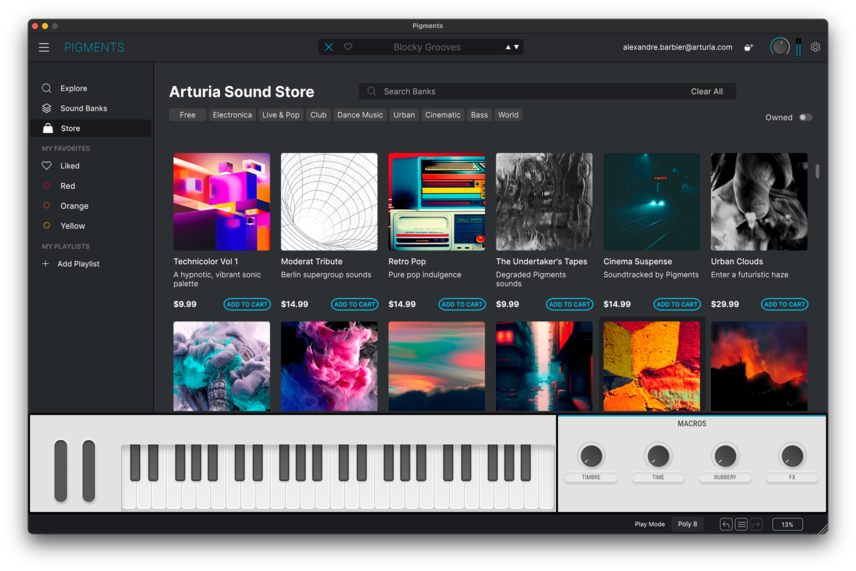The width and height of the screenshot is (856, 571).
Task: Click the redo arrow icon in the status bar
Action: tap(756, 525)
